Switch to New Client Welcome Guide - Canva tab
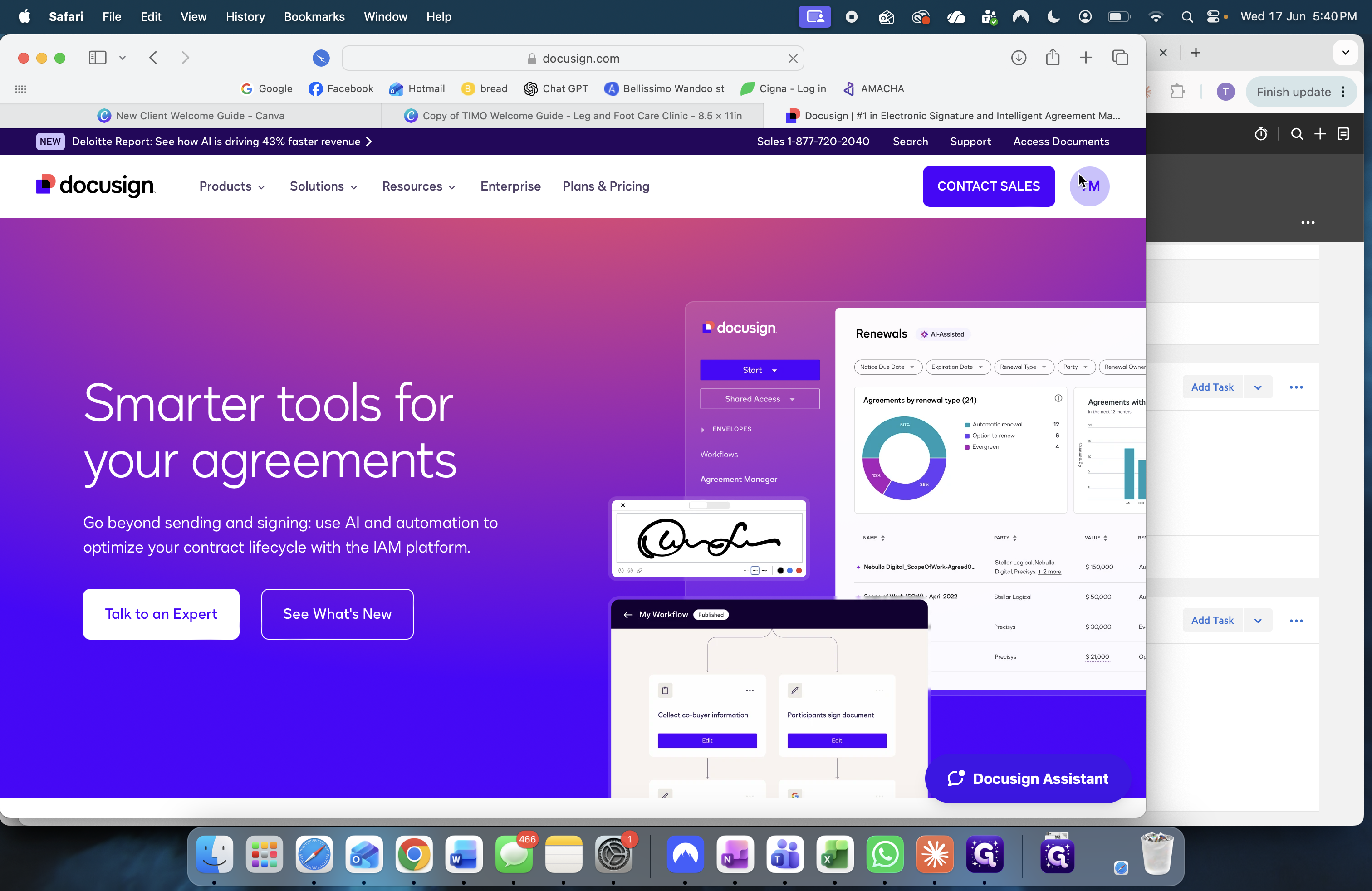Image resolution: width=1372 pixels, height=891 pixels. 191,116
